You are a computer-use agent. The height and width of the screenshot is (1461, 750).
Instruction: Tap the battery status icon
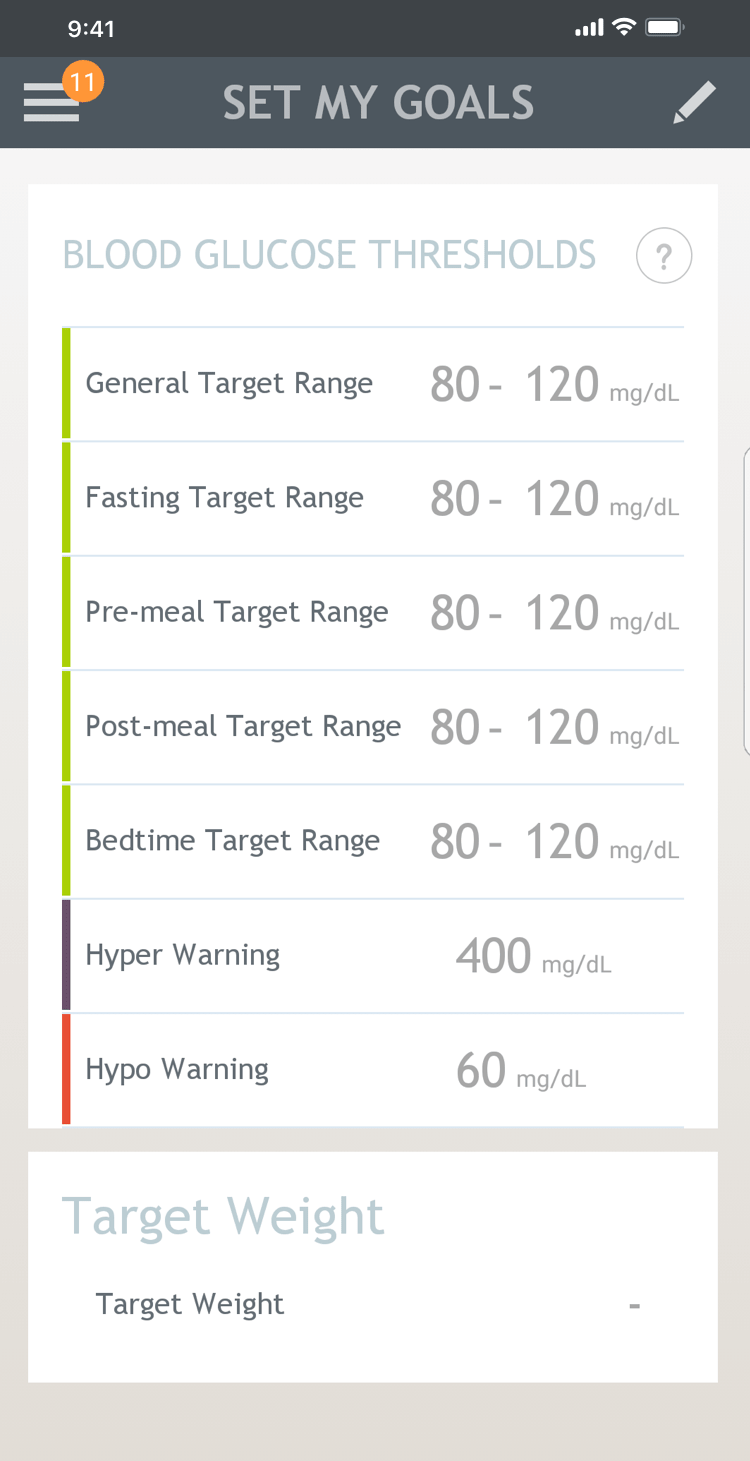pos(664,28)
